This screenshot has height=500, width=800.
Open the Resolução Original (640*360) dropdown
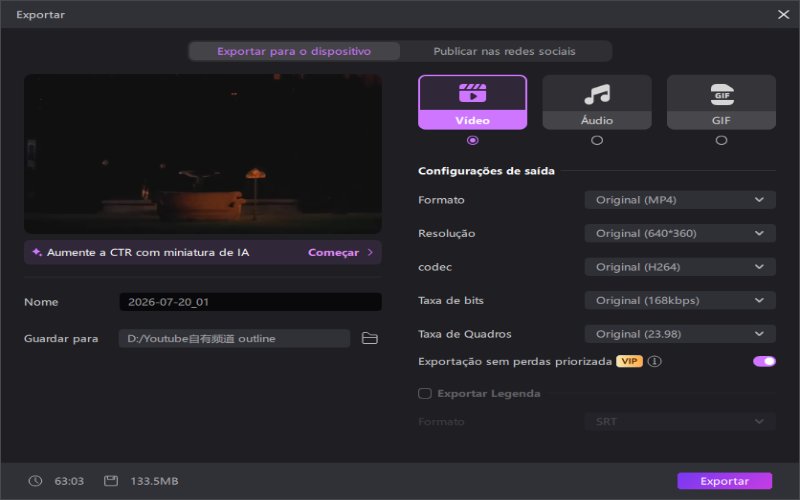(x=680, y=233)
